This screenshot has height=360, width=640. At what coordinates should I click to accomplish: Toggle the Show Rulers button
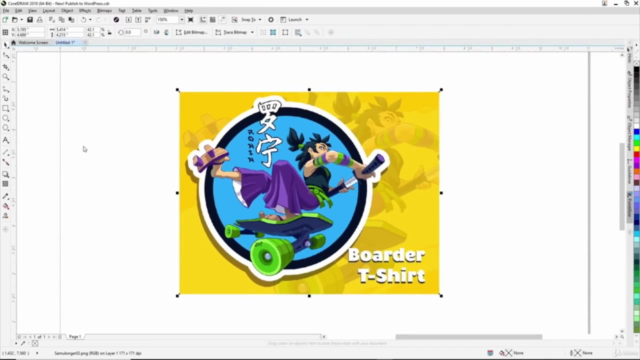(203, 20)
